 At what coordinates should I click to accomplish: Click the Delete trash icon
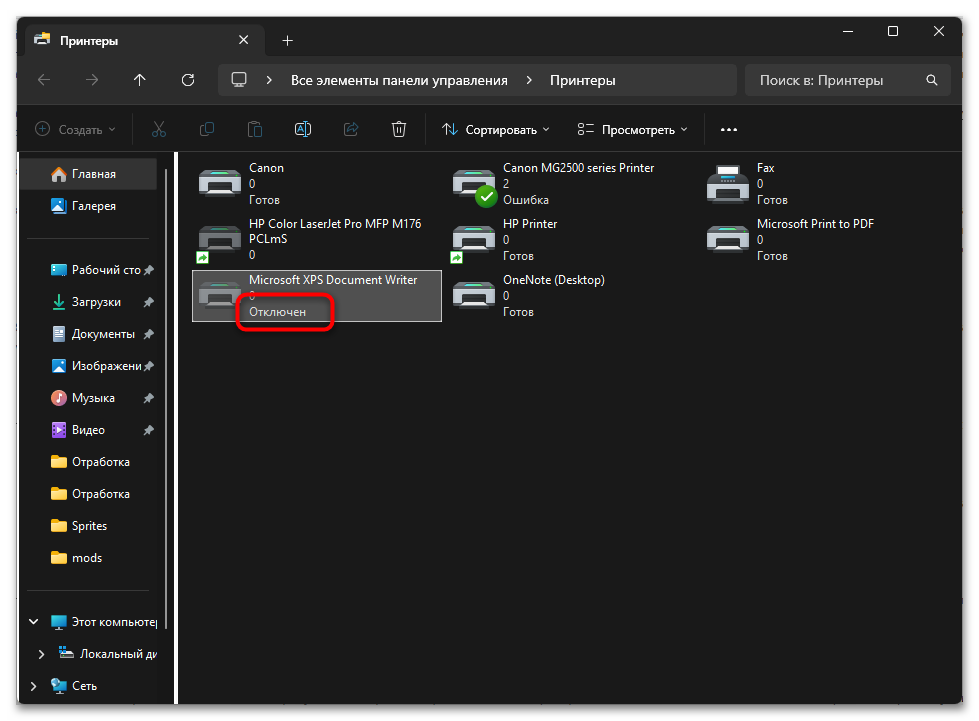[399, 129]
